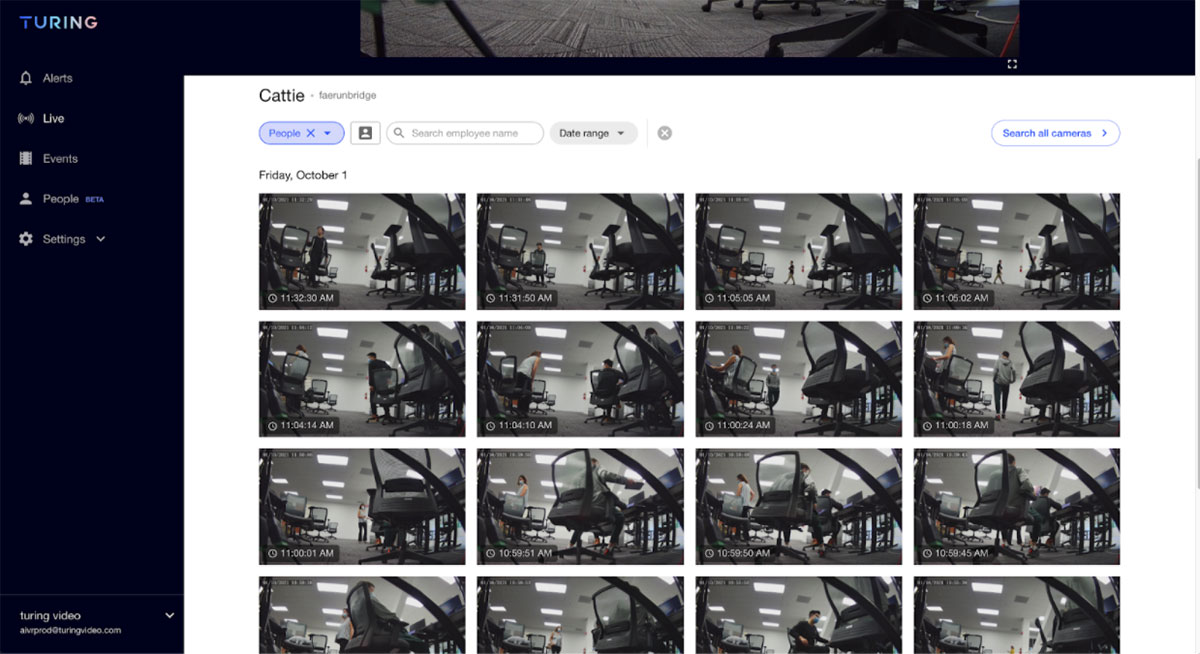
Task: Click Search all cameras button
Action: coord(1055,133)
